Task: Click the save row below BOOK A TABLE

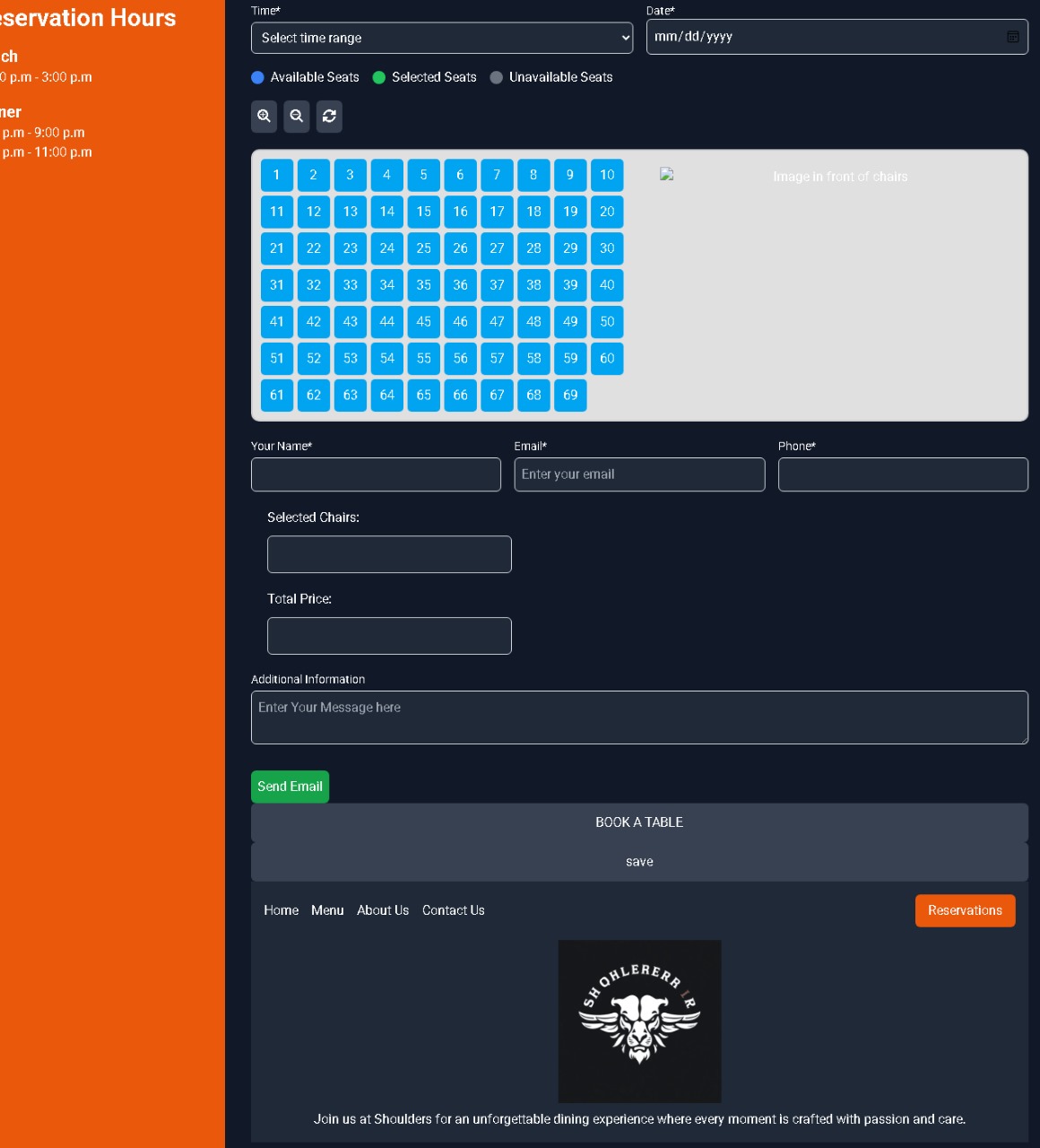Action: (x=639, y=861)
